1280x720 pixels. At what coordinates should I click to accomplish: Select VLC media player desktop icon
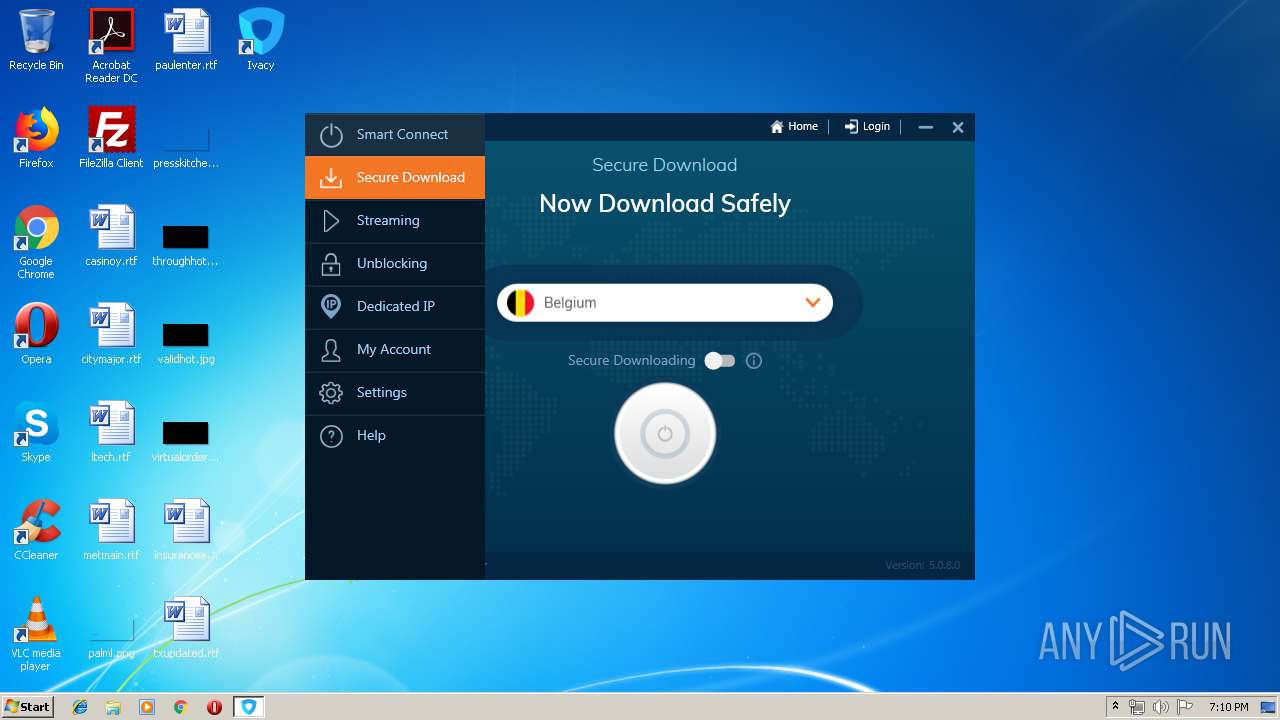click(x=36, y=634)
